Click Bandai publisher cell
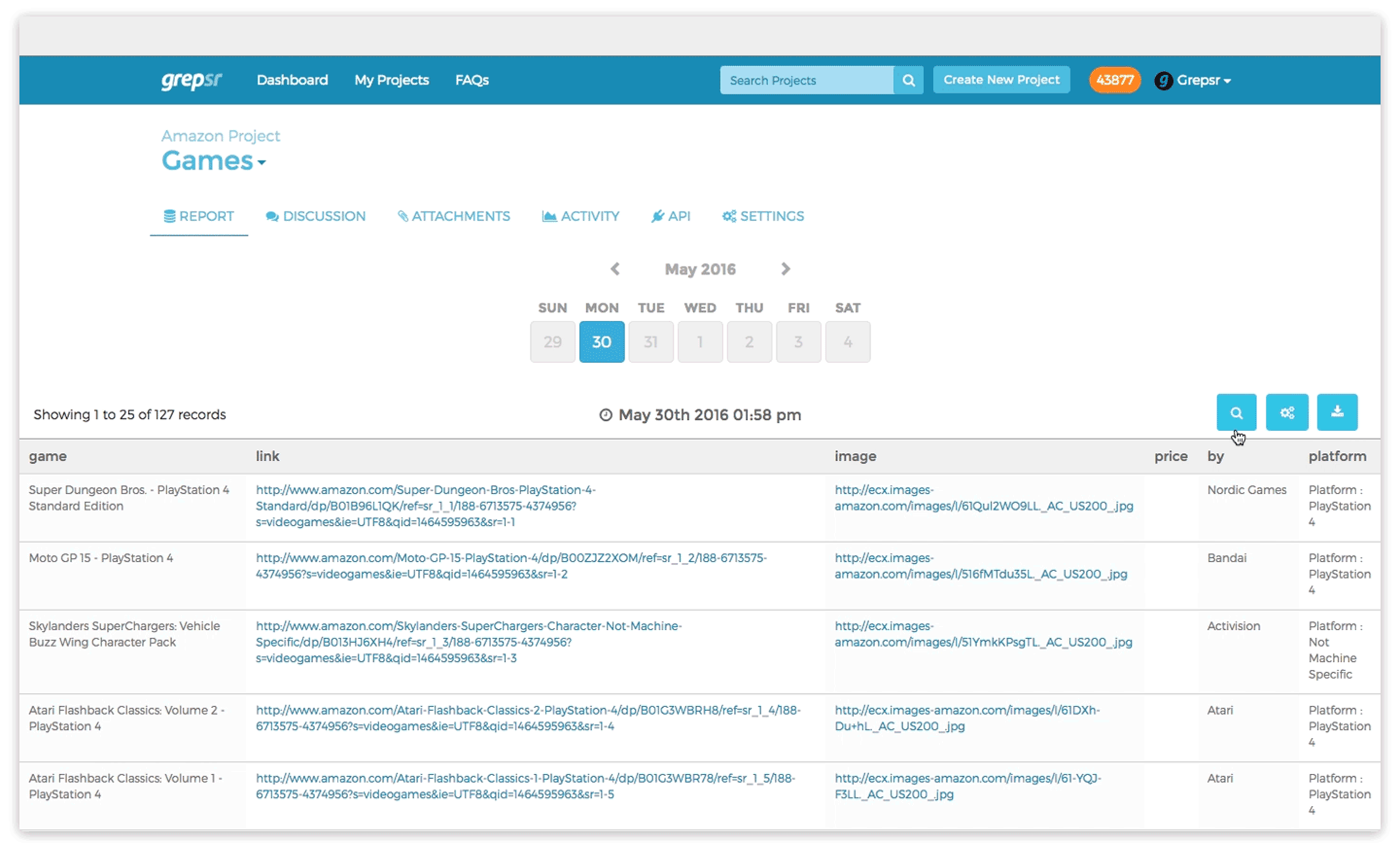This screenshot has width=1400, height=843. click(x=1226, y=558)
